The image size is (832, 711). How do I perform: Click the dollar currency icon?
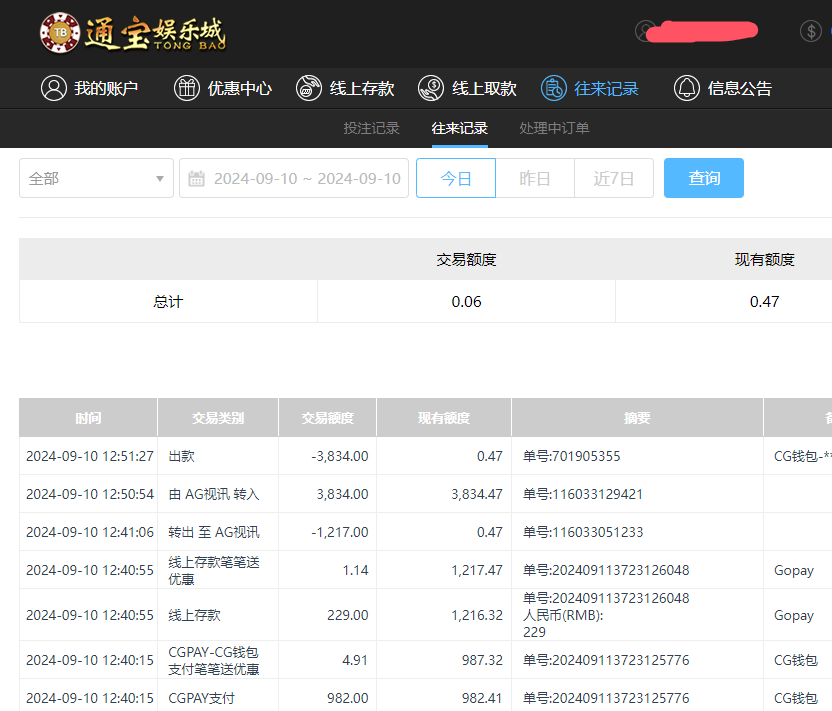[810, 31]
